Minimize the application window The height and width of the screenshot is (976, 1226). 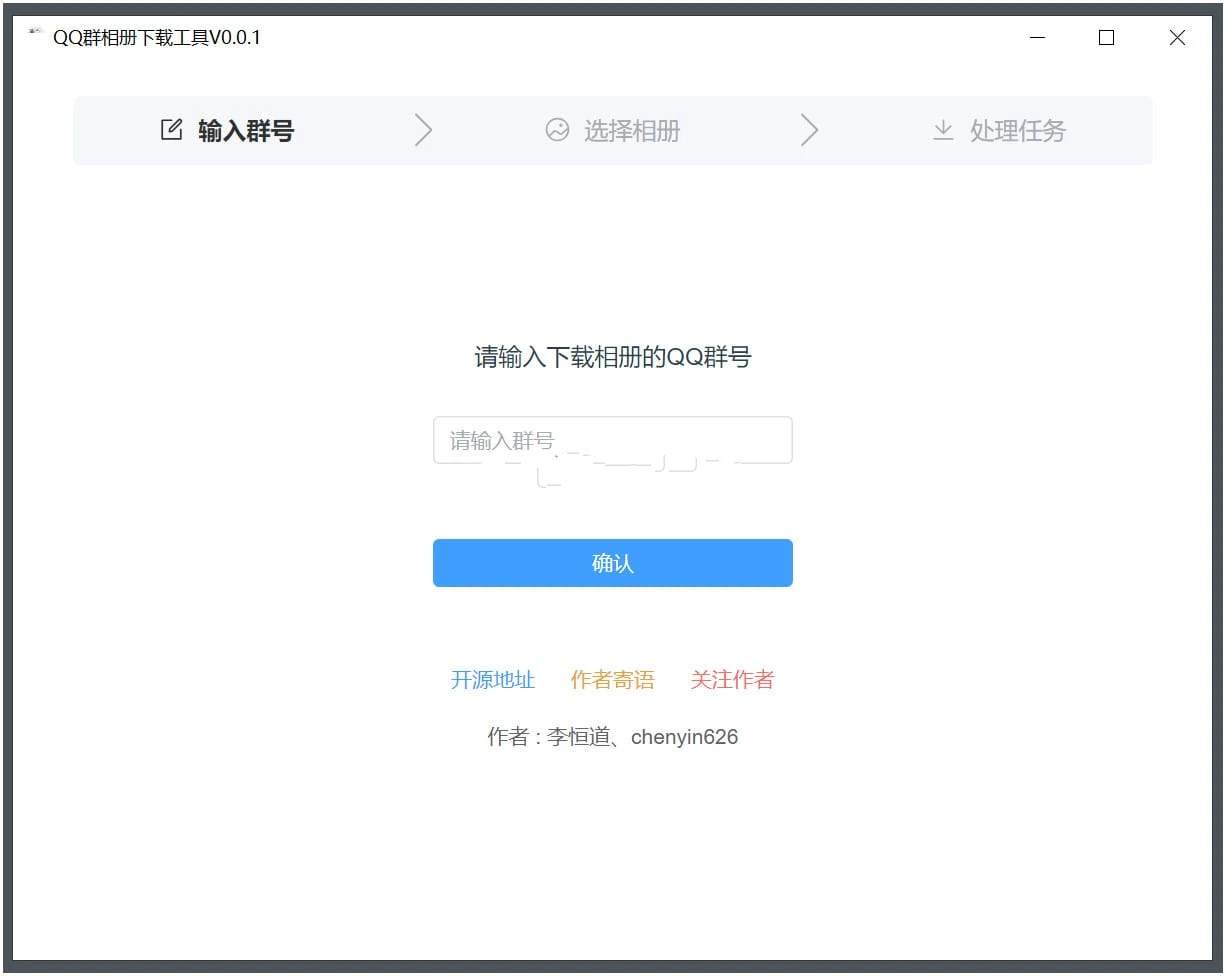(1037, 37)
